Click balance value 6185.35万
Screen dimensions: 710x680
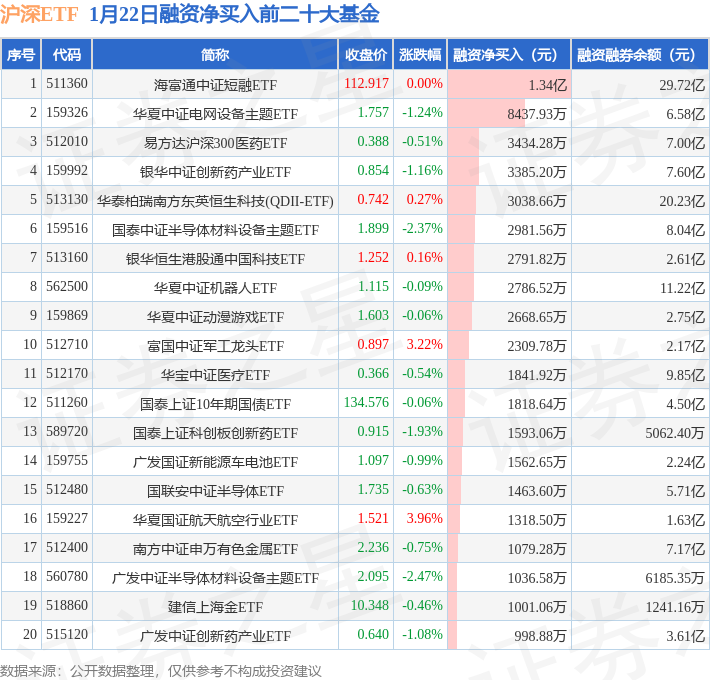point(675,578)
